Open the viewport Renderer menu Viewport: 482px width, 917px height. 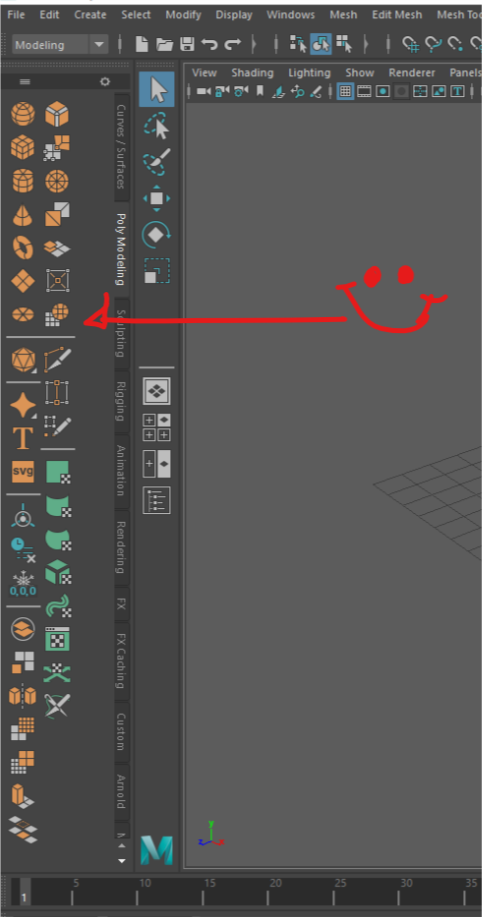412,73
